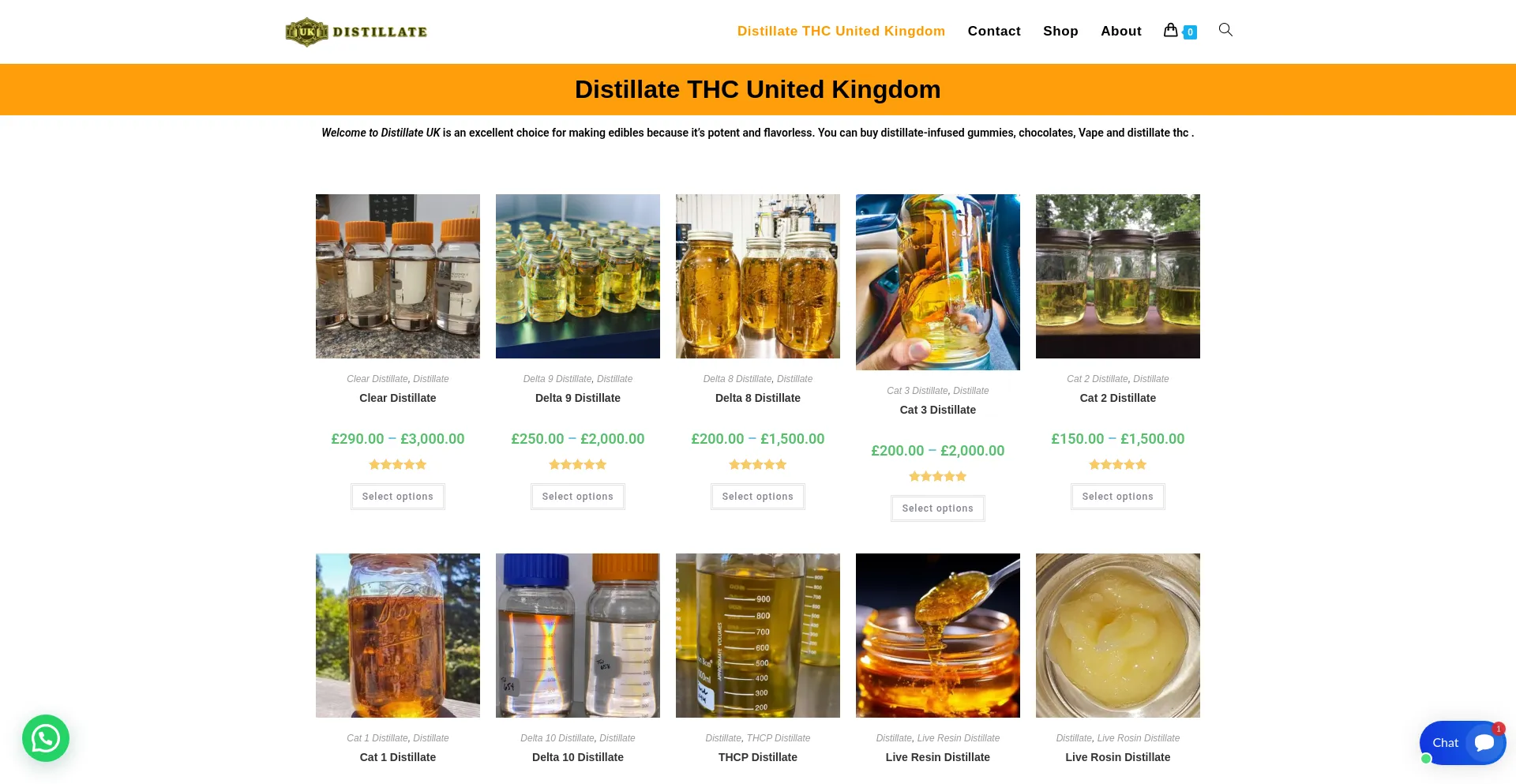Viewport: 1516px width, 784px height.
Task: Click the search magnifier icon
Action: (1225, 30)
